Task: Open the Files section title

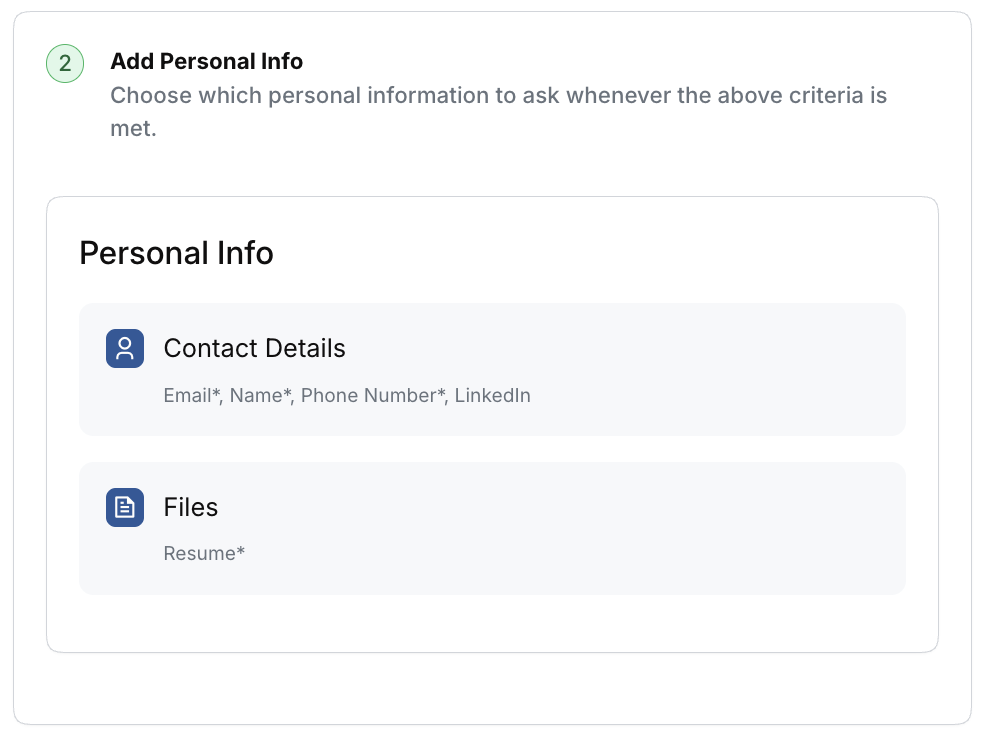Action: (190, 507)
